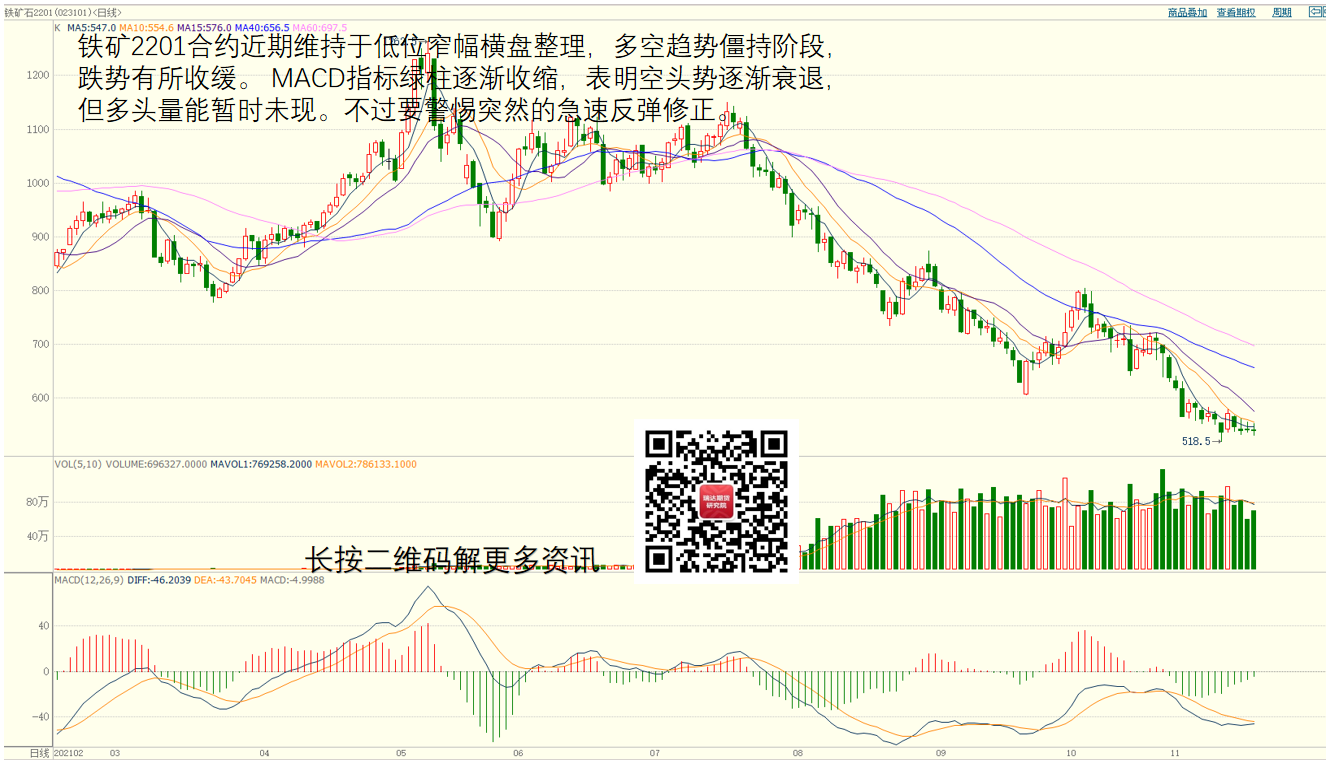This screenshot has height=761, width=1331.
Task: Click the 日线 label at bottom left
Action: (39, 752)
